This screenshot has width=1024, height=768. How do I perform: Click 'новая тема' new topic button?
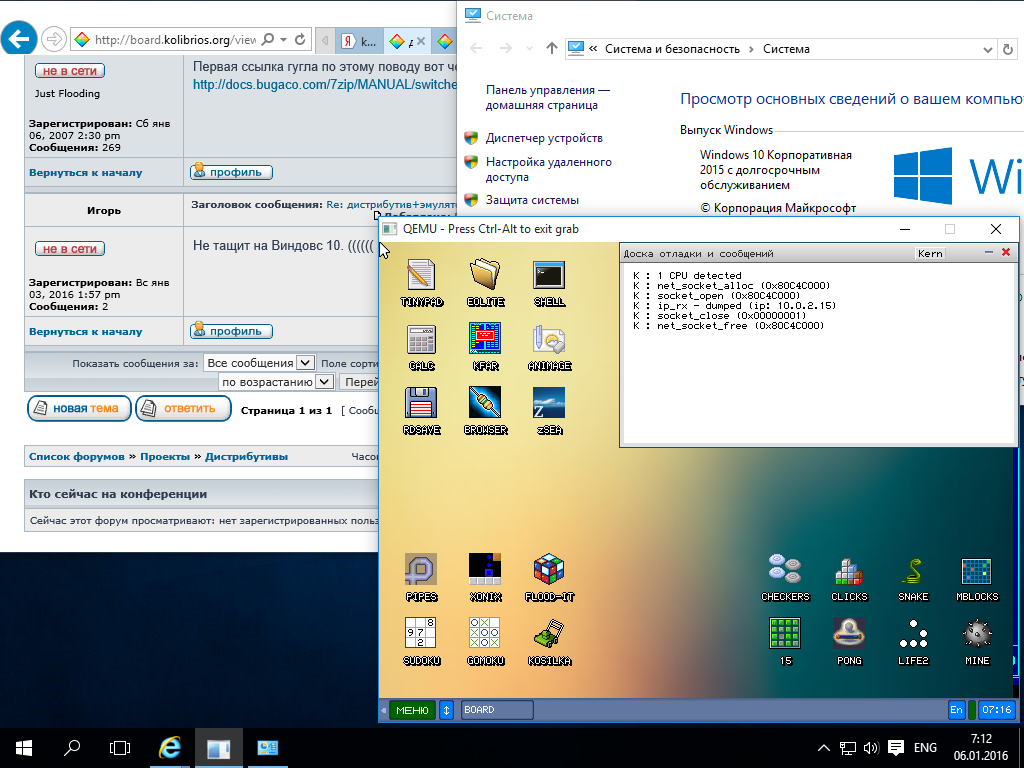[x=79, y=409]
